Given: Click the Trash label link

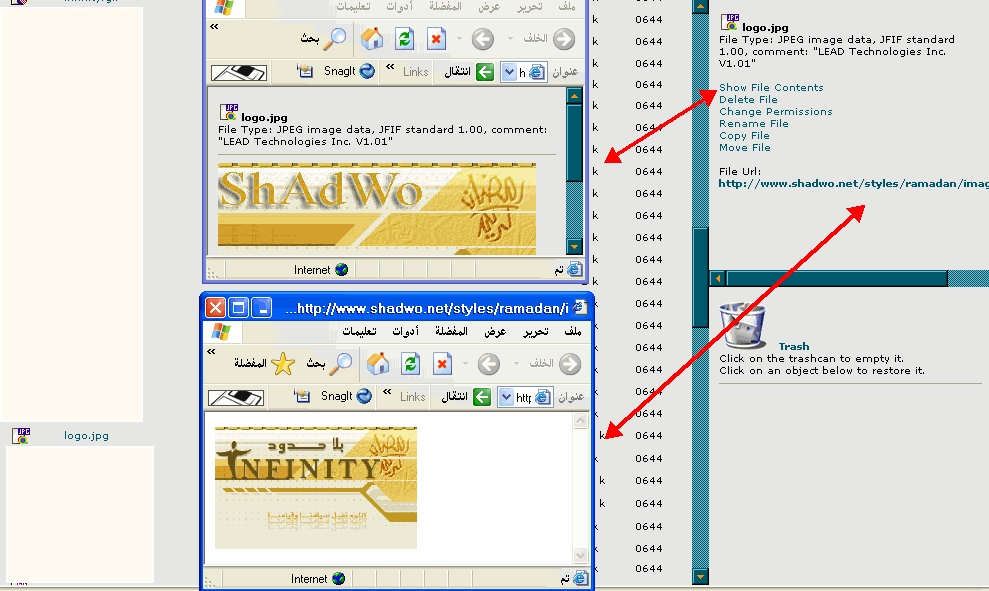Looking at the screenshot, I should tap(793, 346).
